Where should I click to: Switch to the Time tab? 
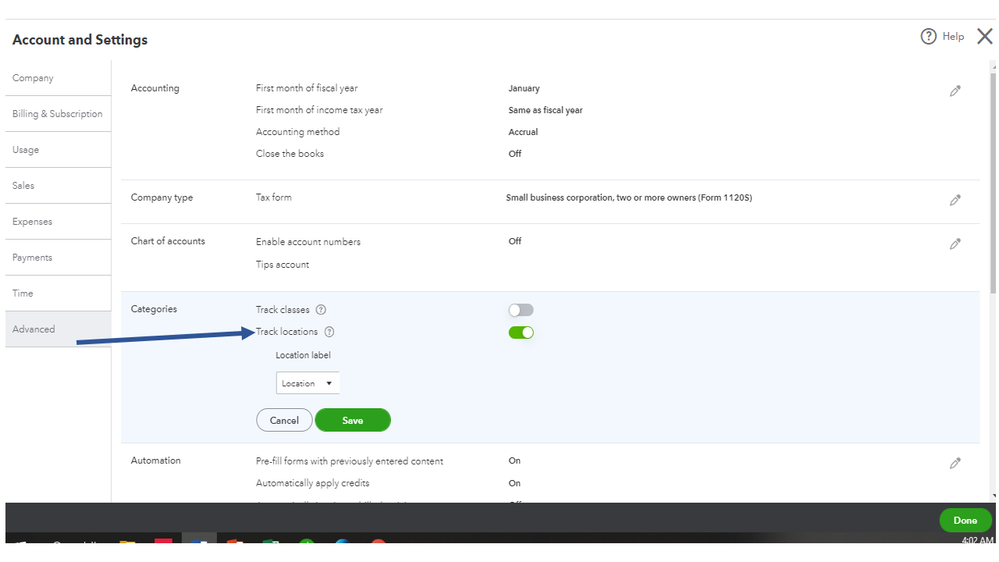click(x=58, y=294)
